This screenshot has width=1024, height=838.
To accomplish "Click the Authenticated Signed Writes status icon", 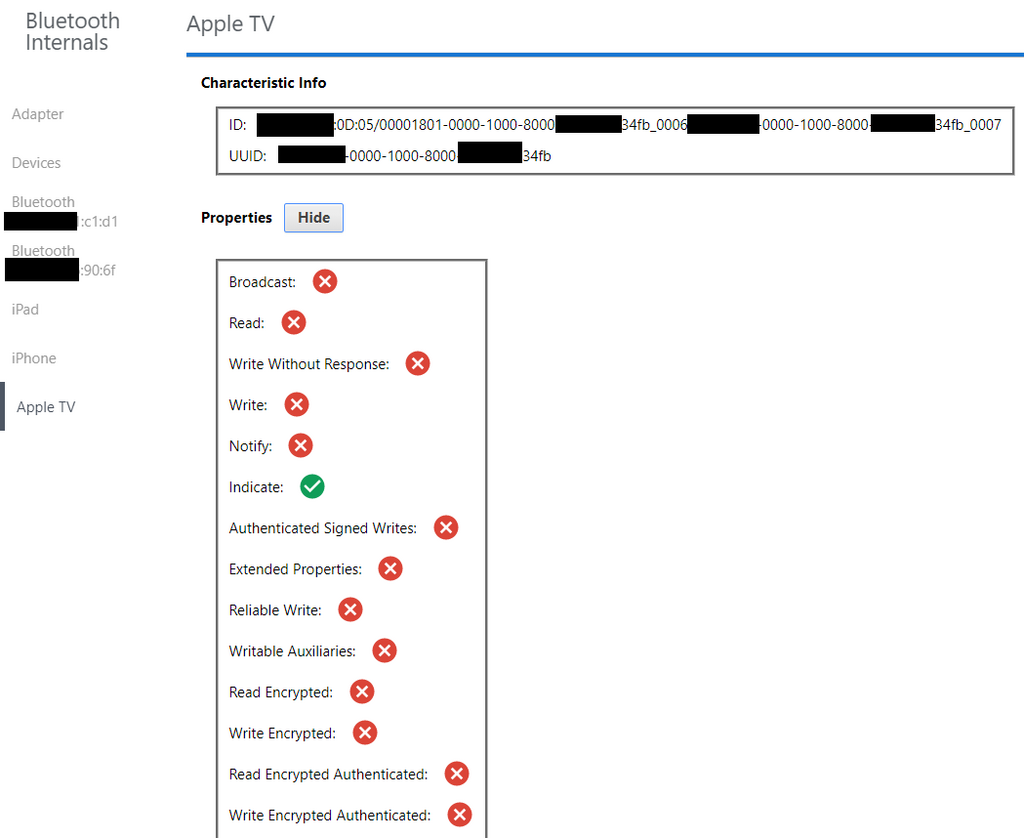I will click(446, 527).
